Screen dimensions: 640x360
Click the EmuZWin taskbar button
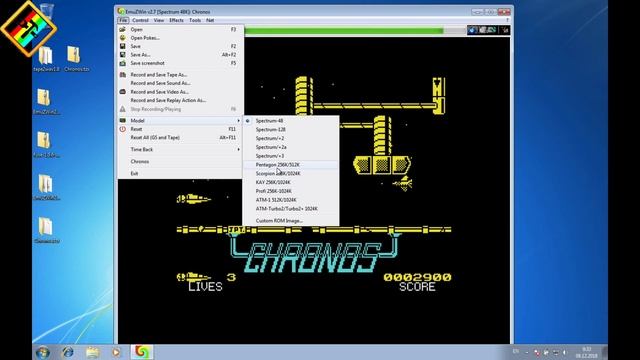[x=142, y=352]
